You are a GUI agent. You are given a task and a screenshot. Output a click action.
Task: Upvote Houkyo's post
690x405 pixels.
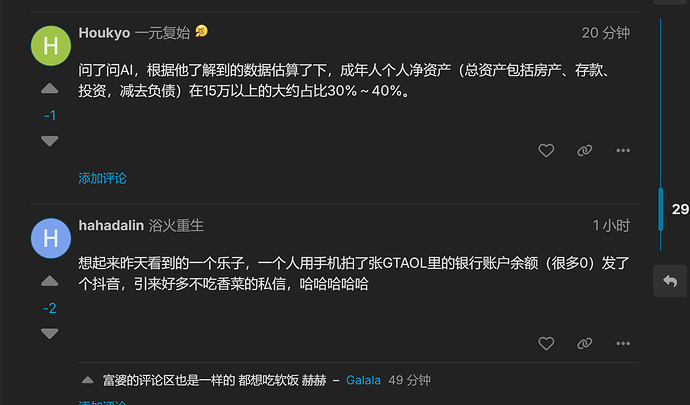pyautogui.click(x=50, y=89)
